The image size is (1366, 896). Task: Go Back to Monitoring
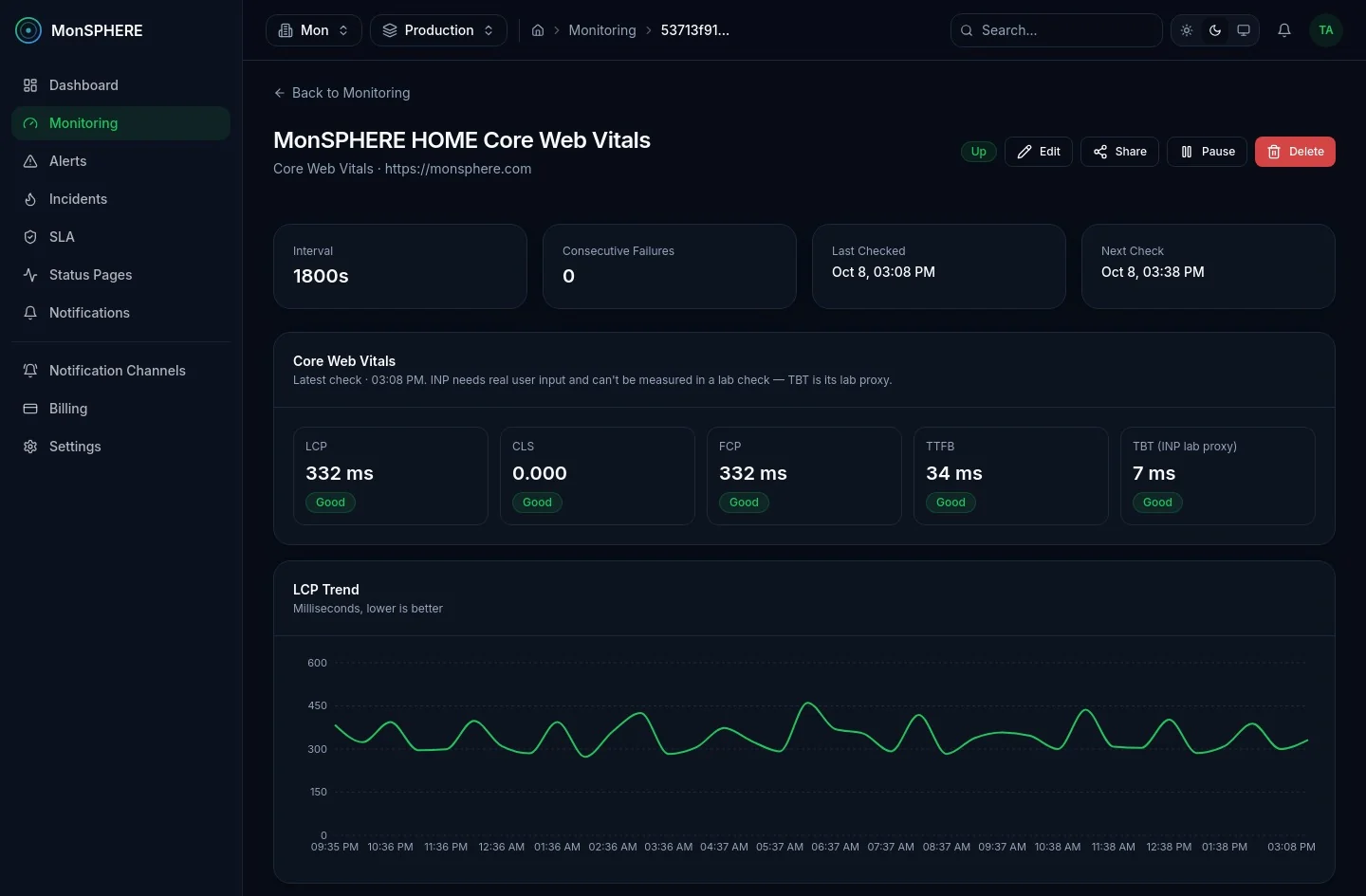(341, 93)
